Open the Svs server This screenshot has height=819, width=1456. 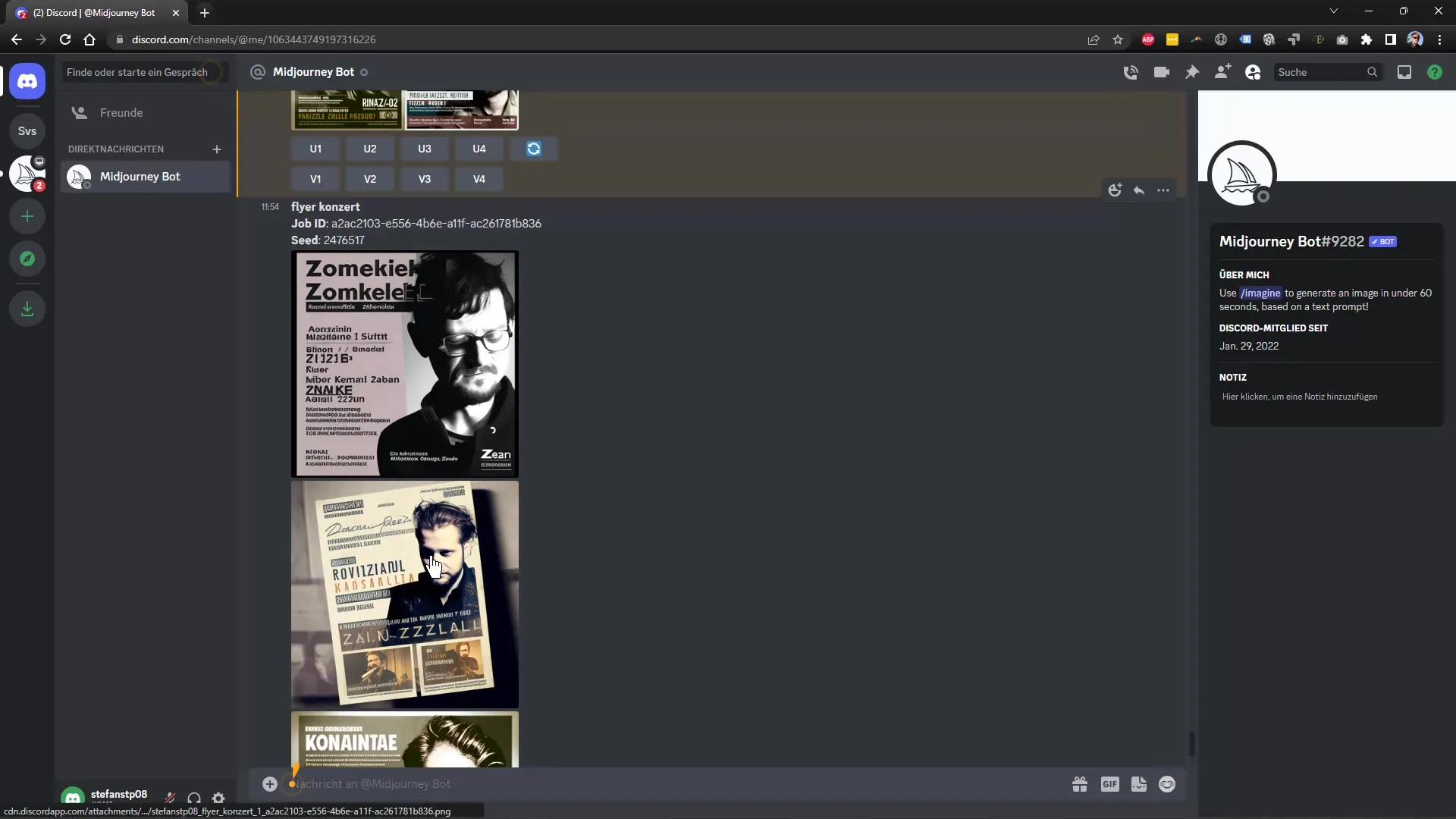point(27,131)
